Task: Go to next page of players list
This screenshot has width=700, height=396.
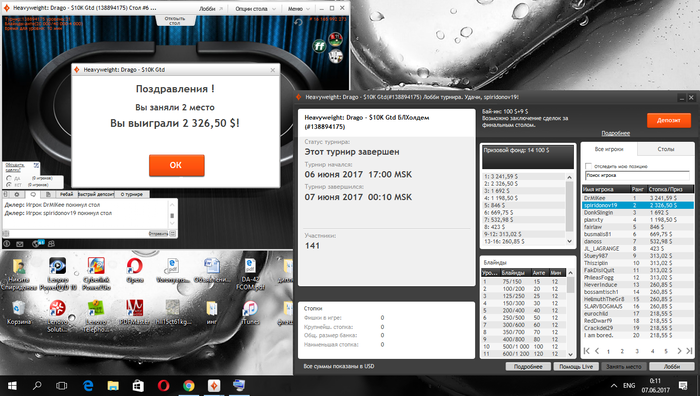Action: 679,351
